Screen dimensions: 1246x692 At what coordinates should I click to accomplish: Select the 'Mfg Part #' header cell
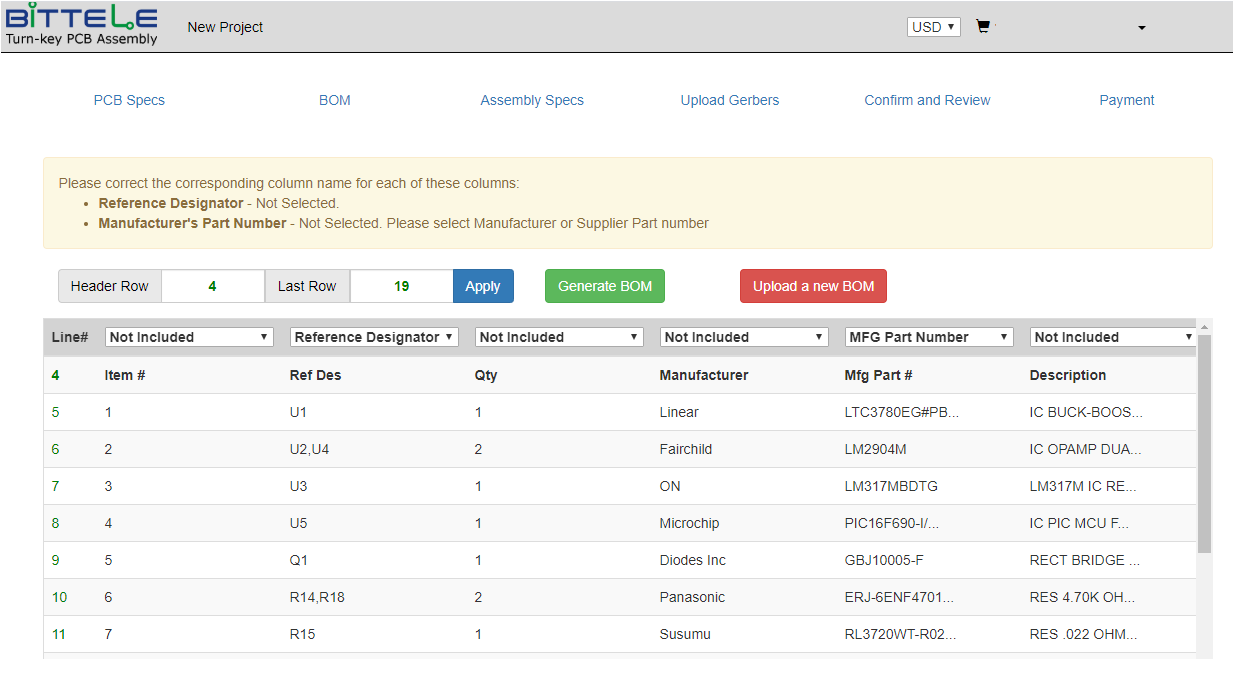click(x=878, y=375)
